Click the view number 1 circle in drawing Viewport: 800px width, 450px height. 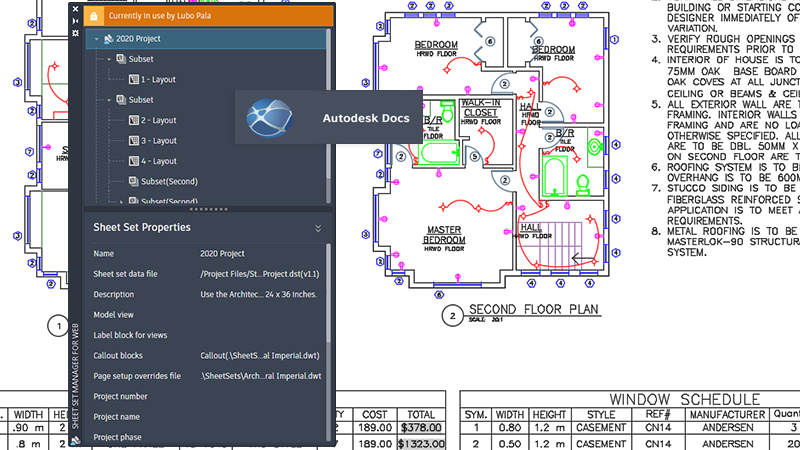click(58, 326)
